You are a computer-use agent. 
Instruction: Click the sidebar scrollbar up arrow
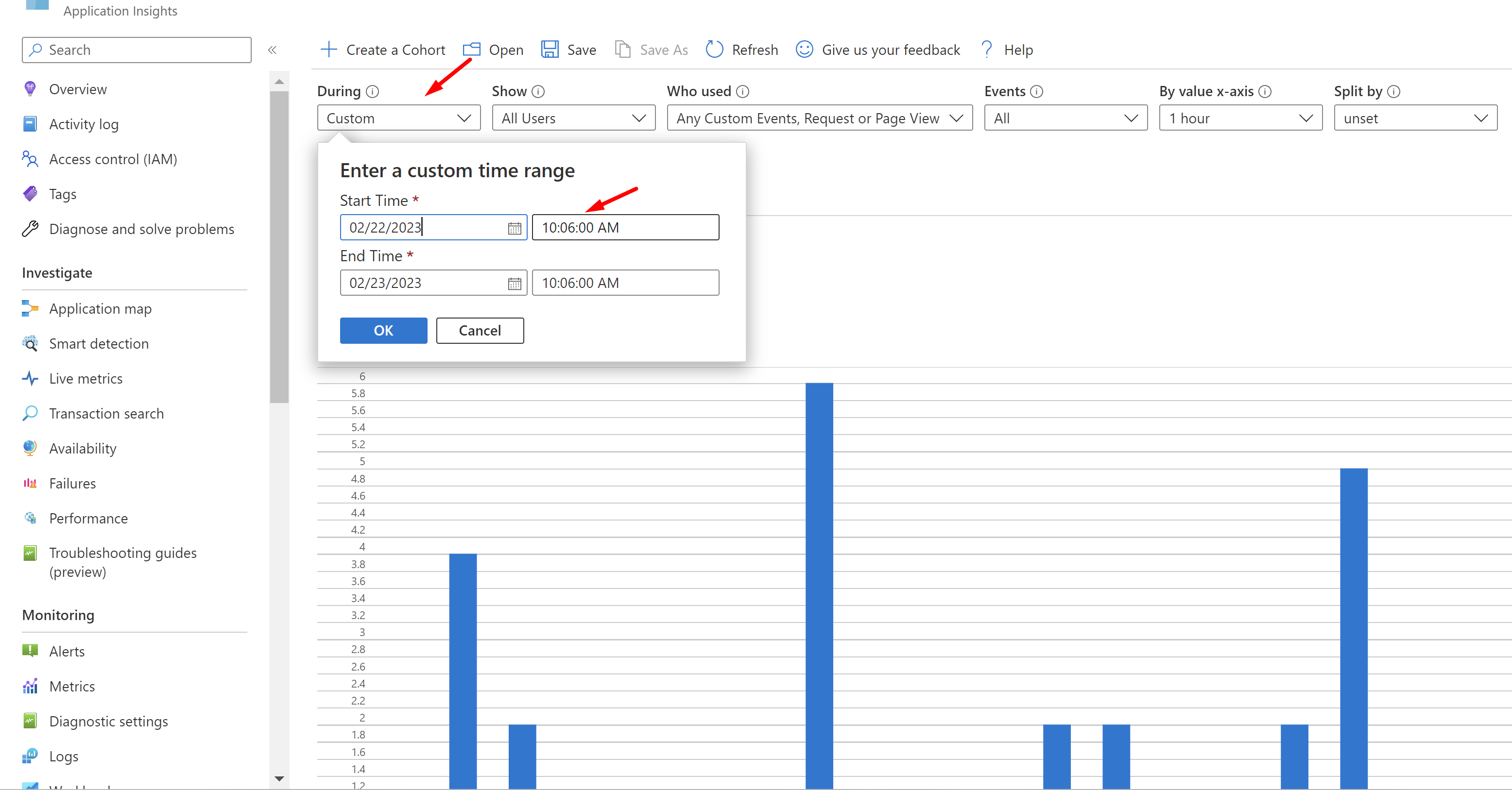pyautogui.click(x=279, y=82)
